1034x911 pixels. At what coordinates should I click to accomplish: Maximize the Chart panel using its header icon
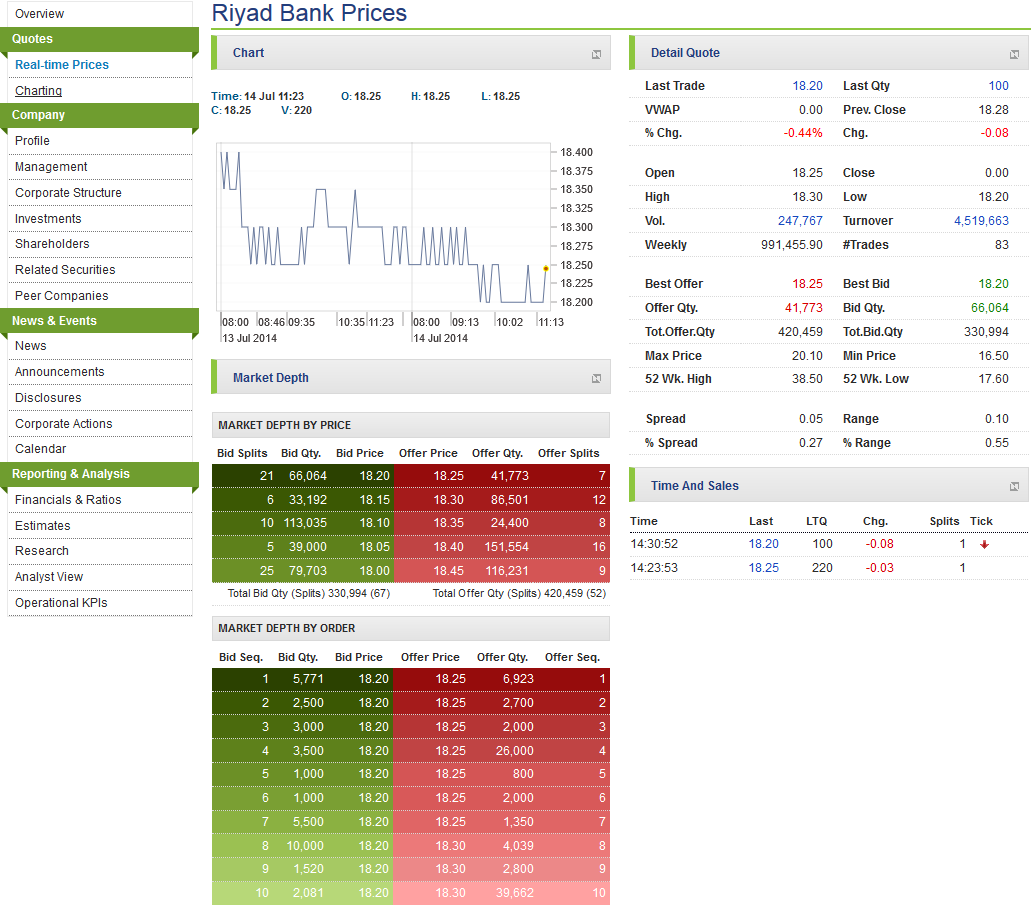(596, 54)
